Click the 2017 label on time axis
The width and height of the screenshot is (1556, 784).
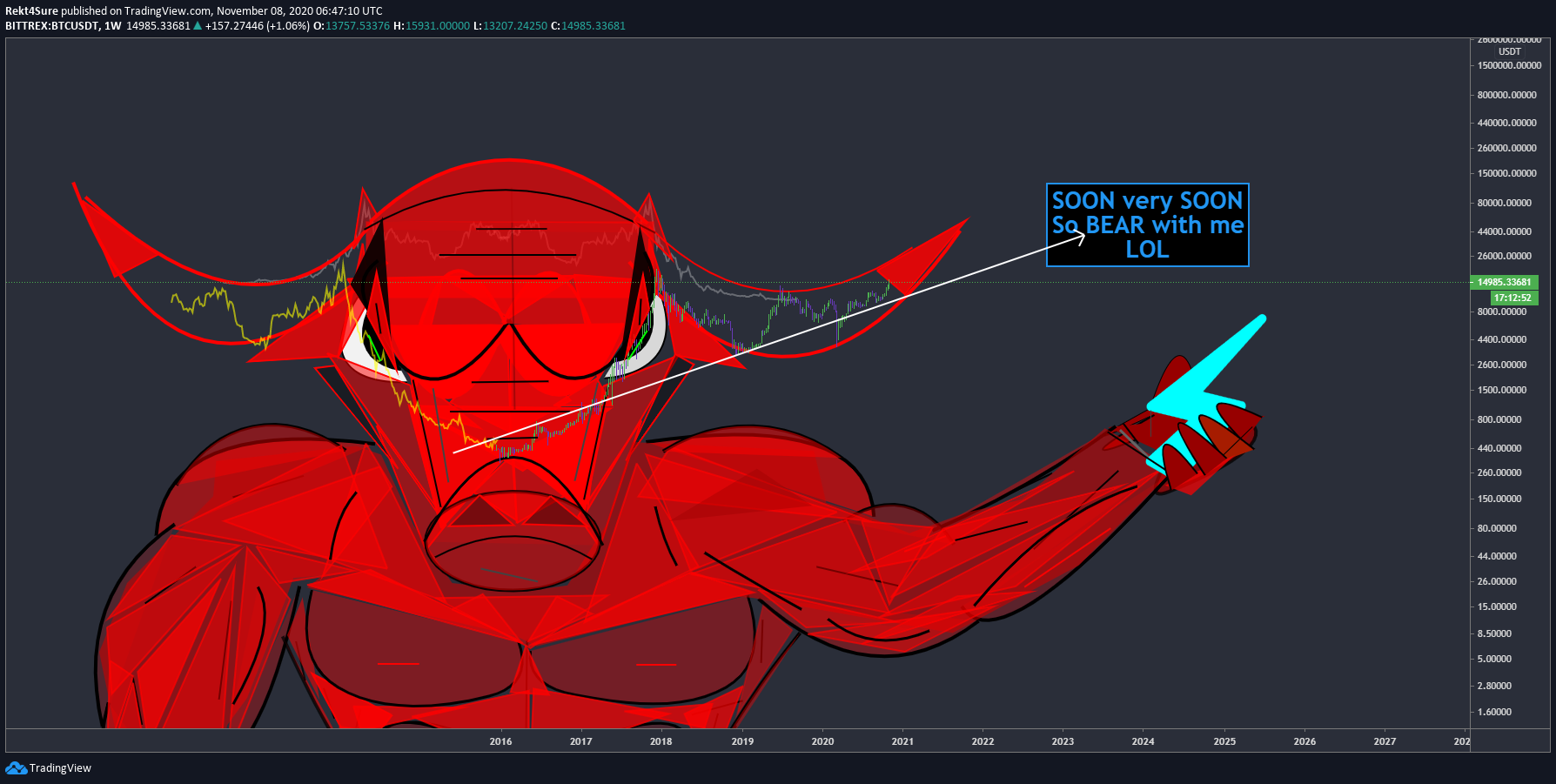tap(580, 741)
